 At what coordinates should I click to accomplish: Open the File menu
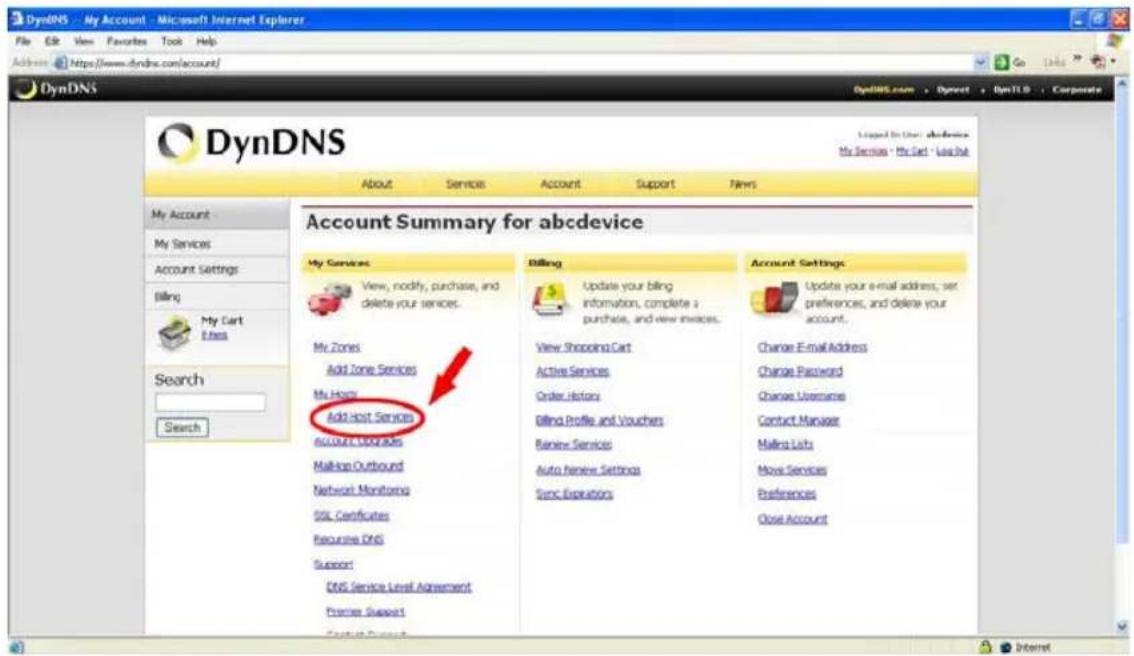coord(23,41)
